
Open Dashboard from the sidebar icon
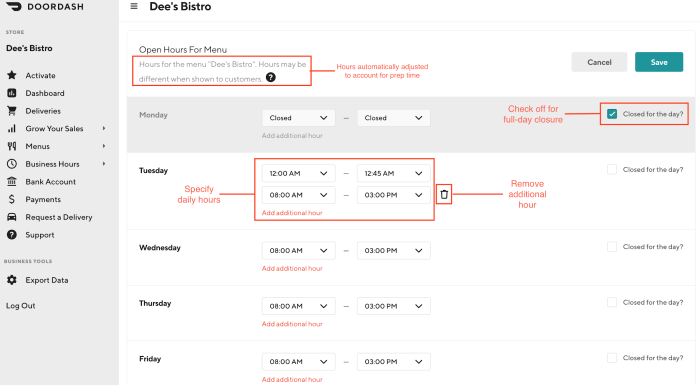coord(12,93)
